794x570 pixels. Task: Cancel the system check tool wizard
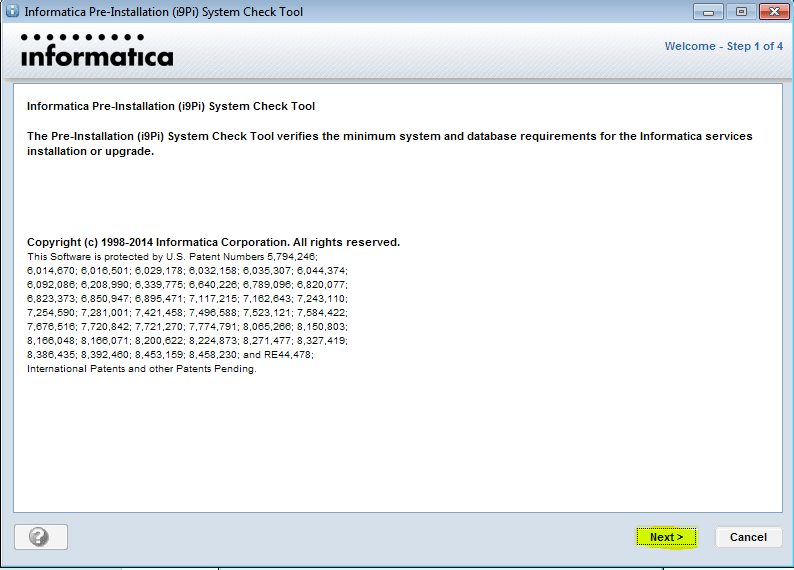click(x=748, y=537)
